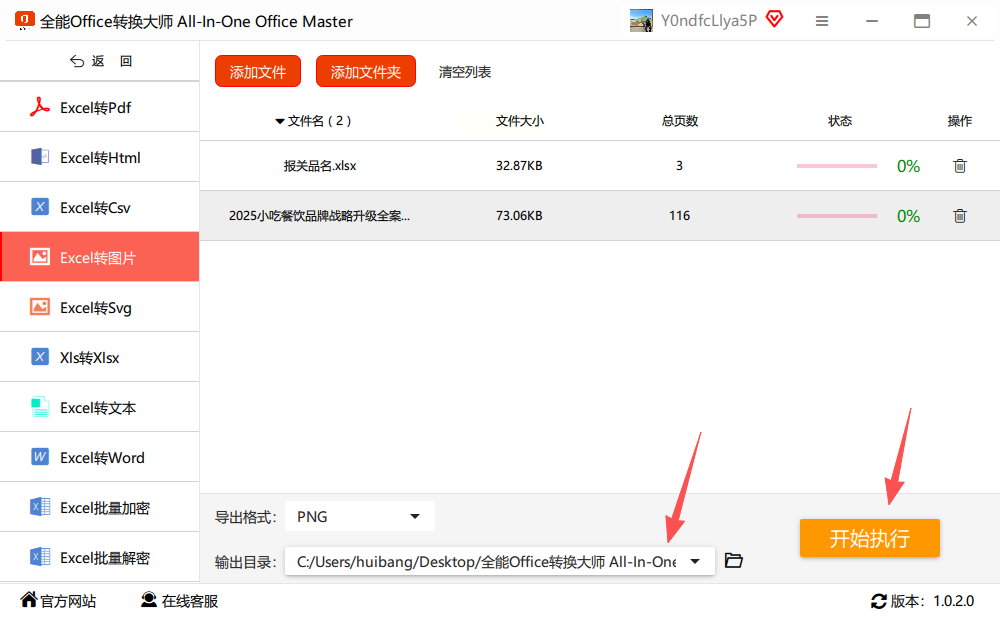Click the version refresh icon
The height and width of the screenshot is (617, 1000).
pyautogui.click(x=879, y=601)
